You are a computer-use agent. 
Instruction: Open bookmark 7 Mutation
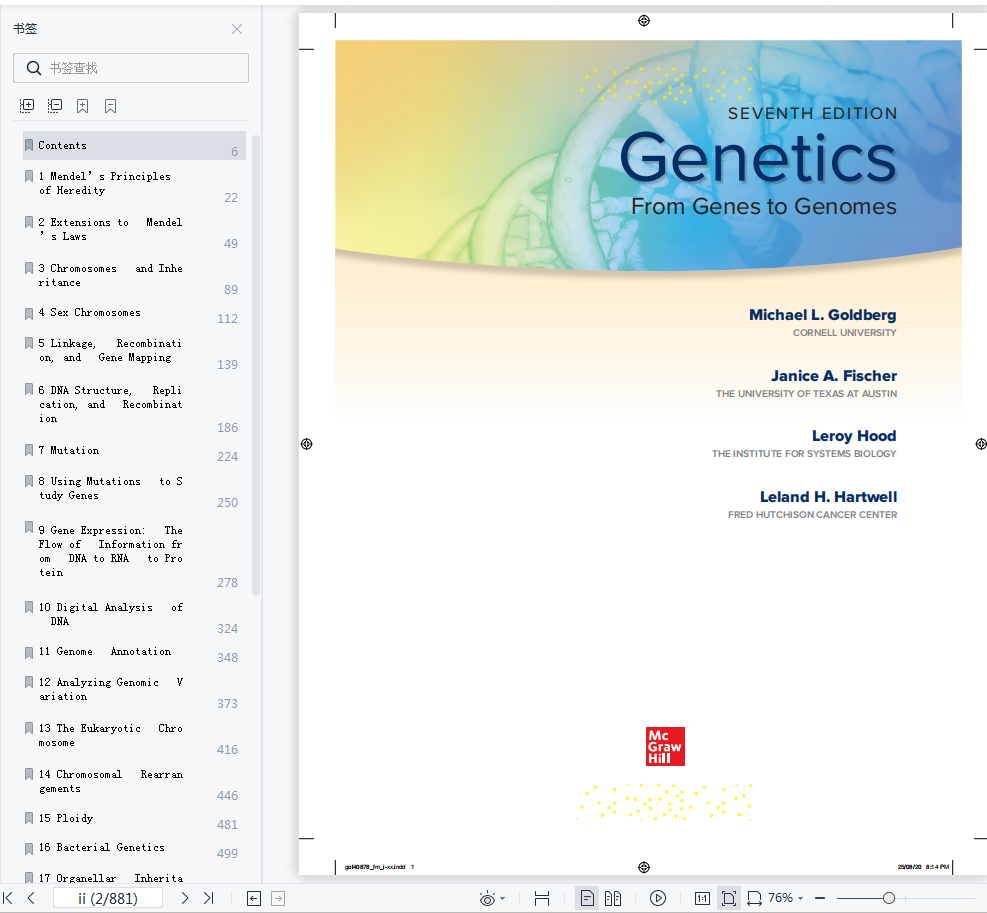[134, 450]
